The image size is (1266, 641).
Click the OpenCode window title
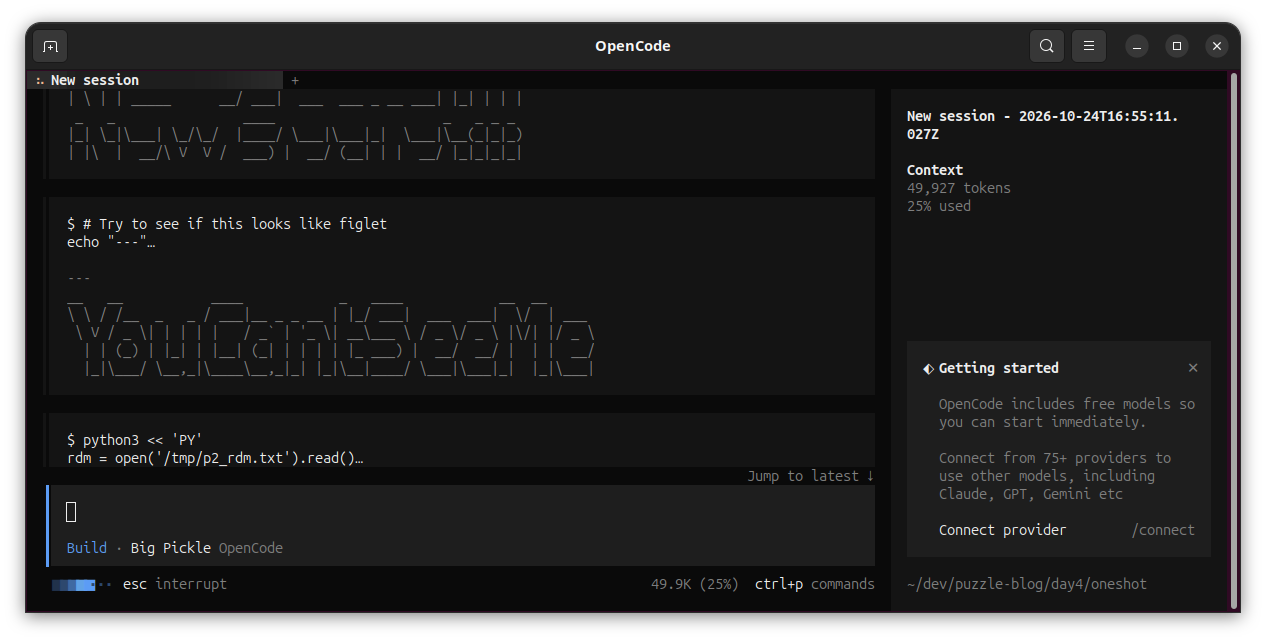pyautogui.click(x=633, y=46)
